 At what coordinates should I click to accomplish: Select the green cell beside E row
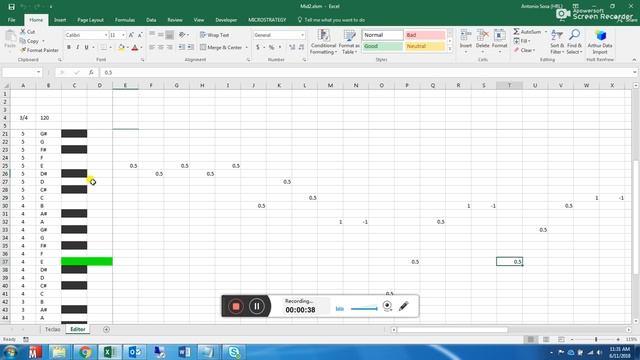point(87,261)
